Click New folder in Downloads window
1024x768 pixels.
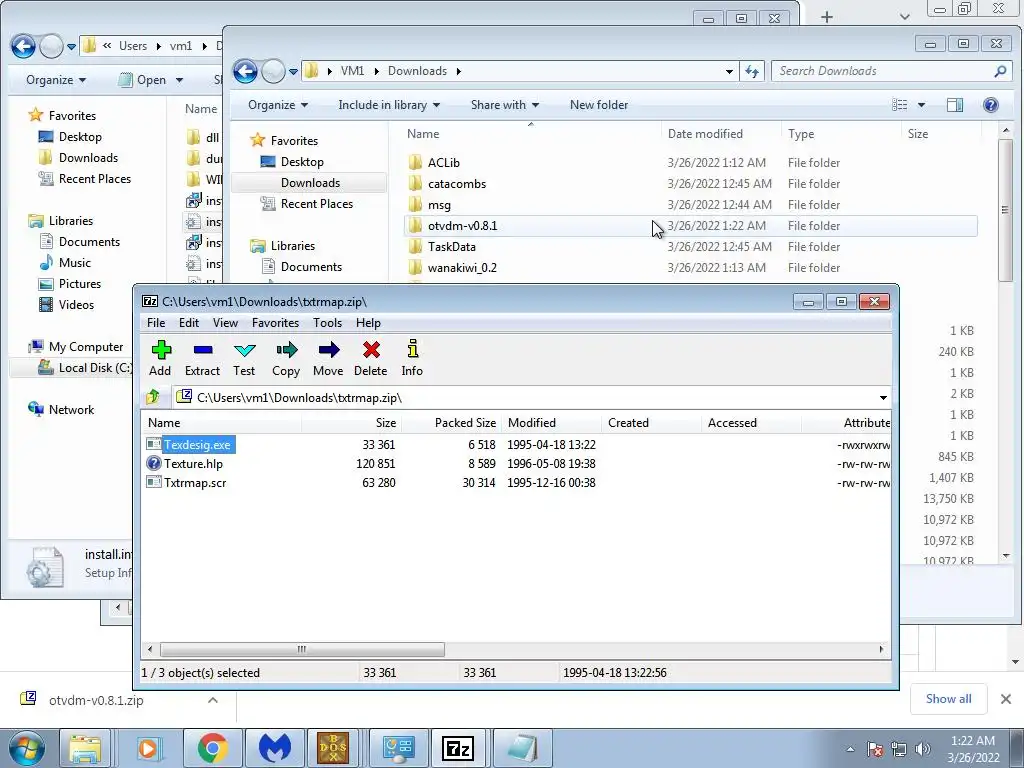coord(599,105)
